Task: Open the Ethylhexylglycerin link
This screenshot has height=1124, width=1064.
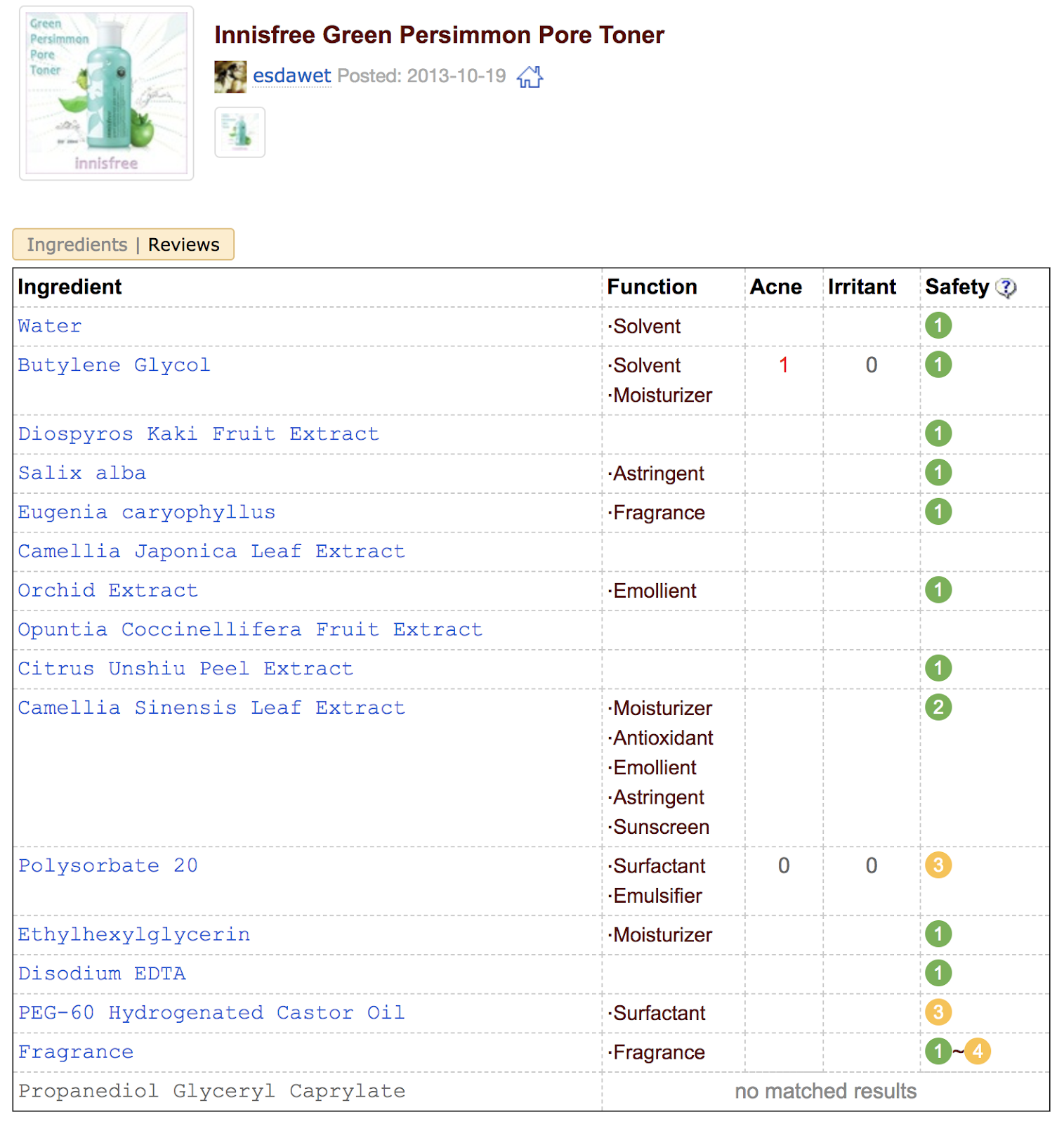Action: 134,934
